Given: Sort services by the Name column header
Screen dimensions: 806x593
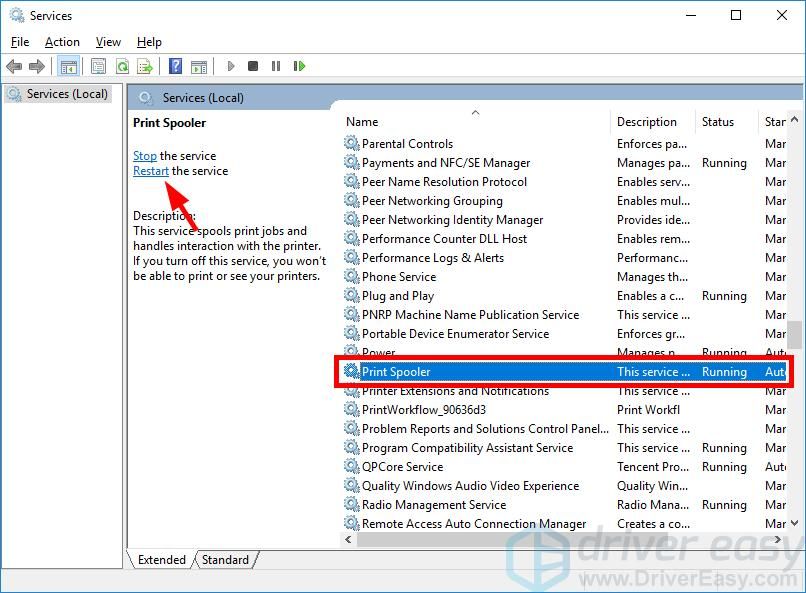Looking at the screenshot, I should pos(400,122).
